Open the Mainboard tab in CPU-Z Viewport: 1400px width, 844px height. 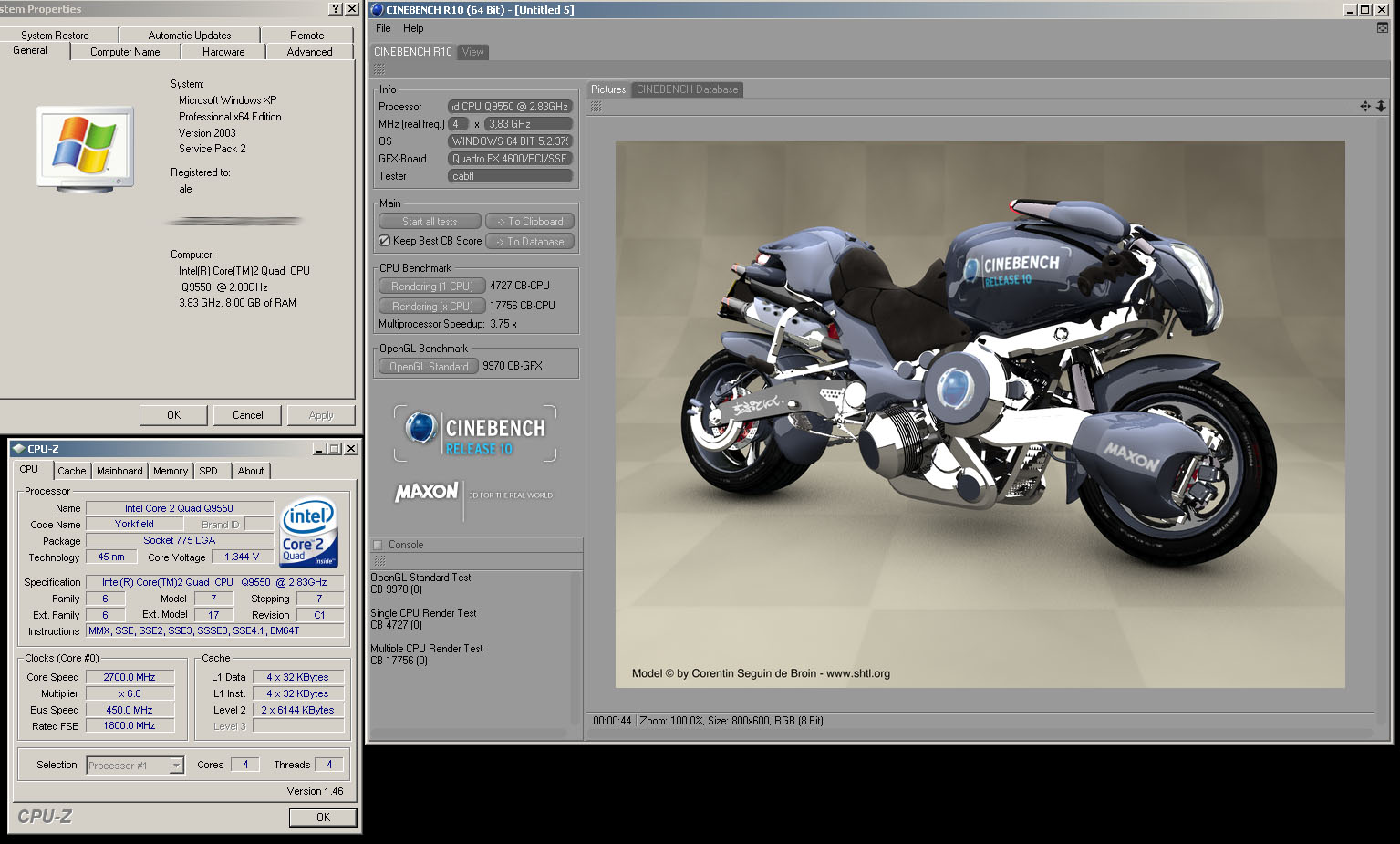119,471
